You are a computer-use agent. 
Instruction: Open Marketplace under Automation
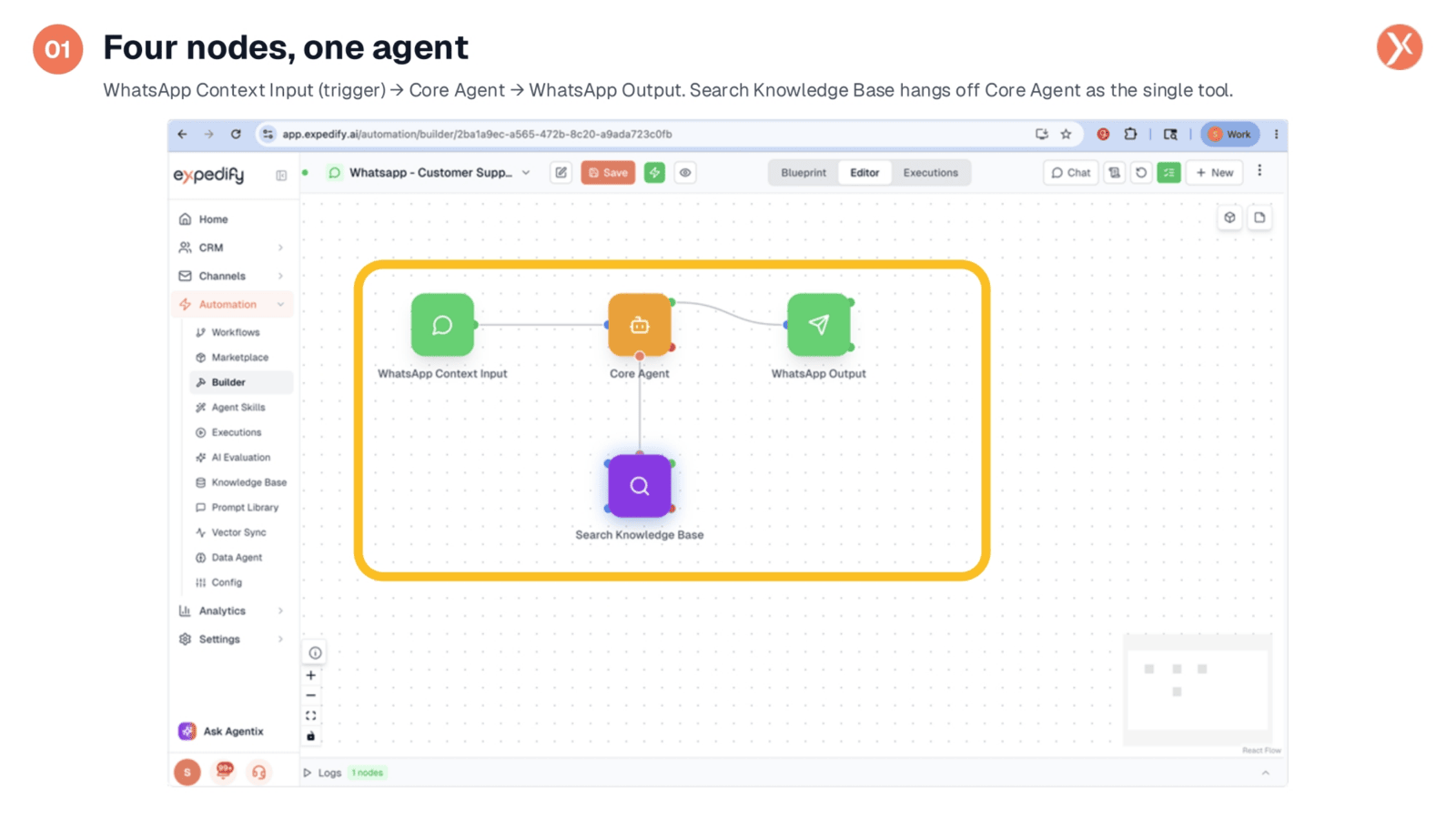[x=239, y=358]
